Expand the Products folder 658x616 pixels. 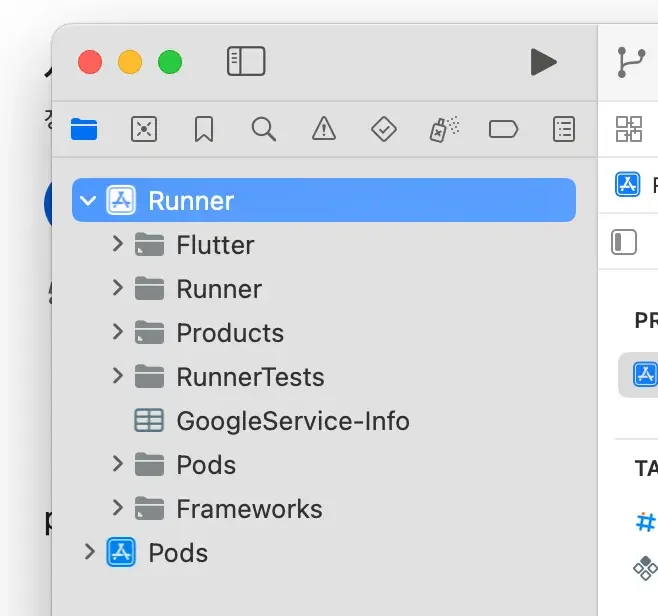118,332
